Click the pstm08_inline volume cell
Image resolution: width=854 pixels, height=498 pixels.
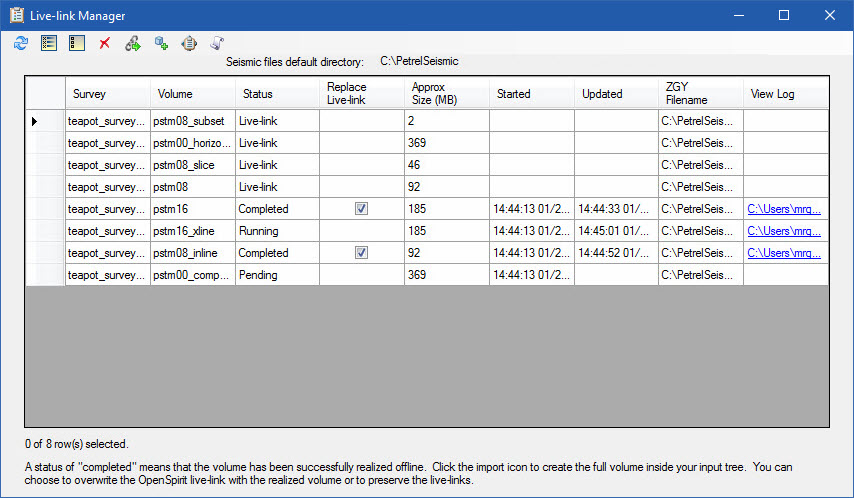193,253
